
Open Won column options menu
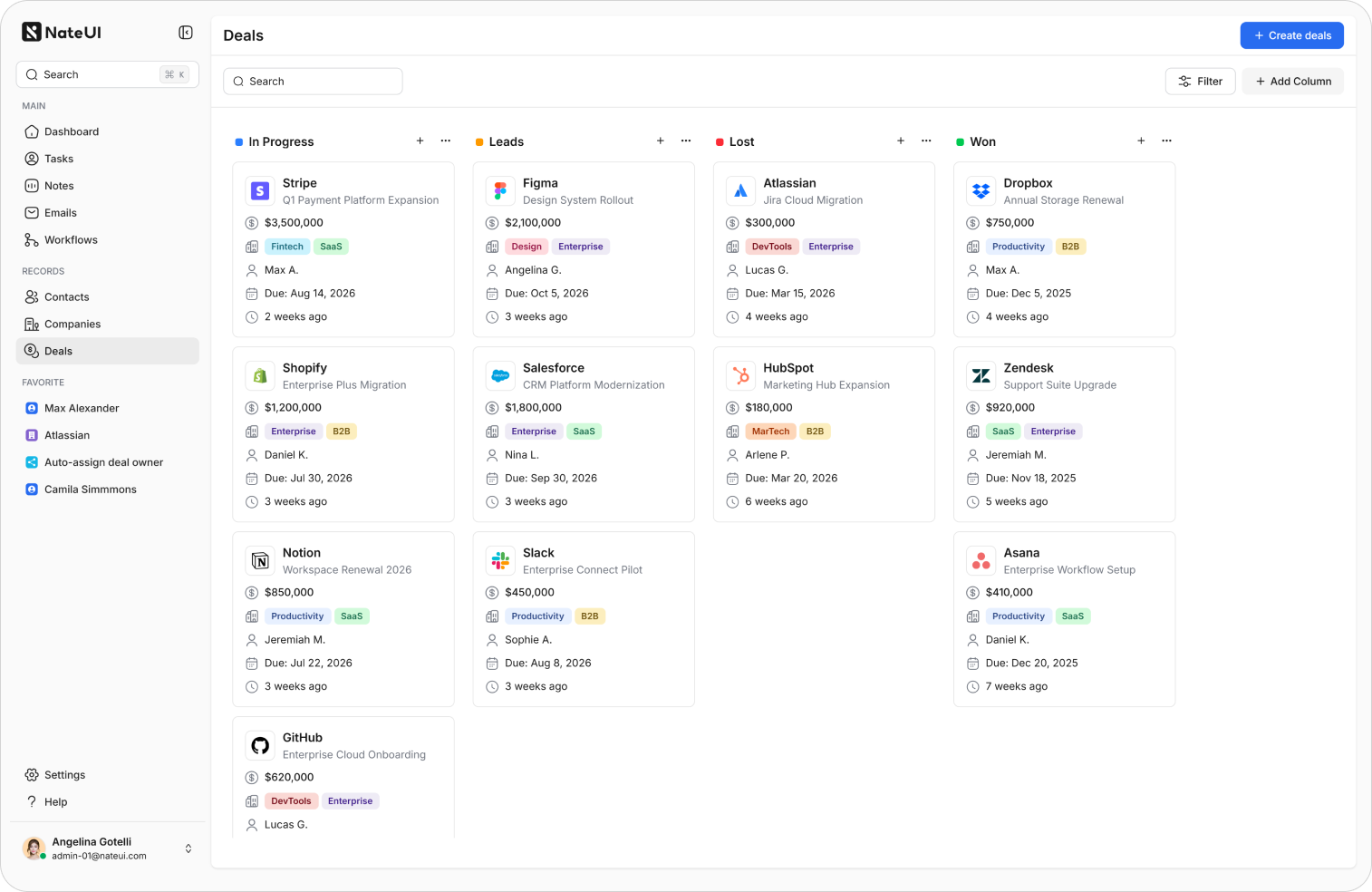[x=1166, y=141]
